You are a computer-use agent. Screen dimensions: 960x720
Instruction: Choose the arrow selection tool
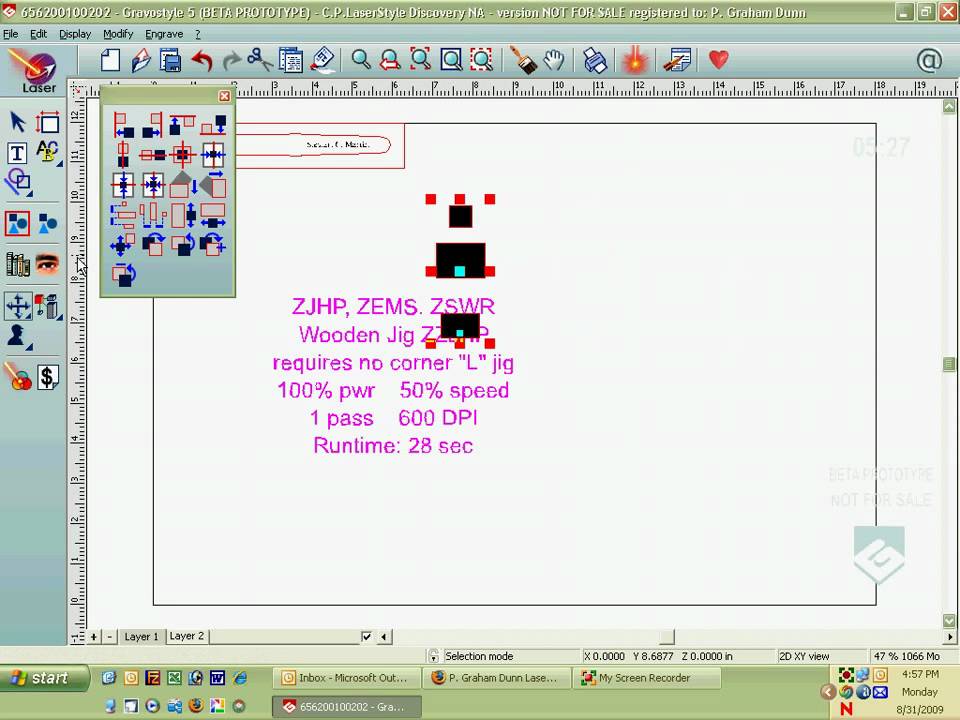[17, 122]
